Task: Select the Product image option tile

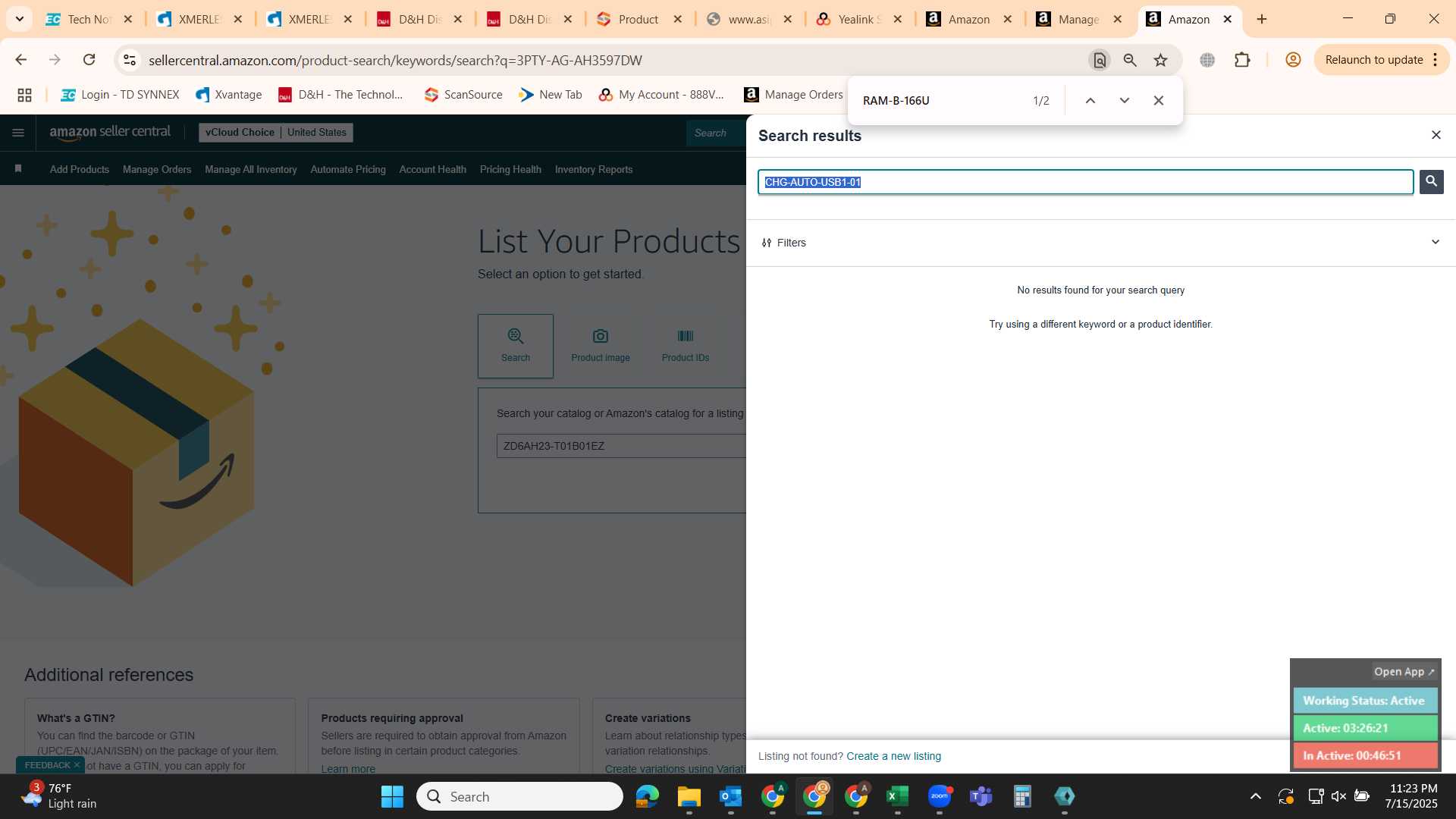Action: [x=601, y=346]
